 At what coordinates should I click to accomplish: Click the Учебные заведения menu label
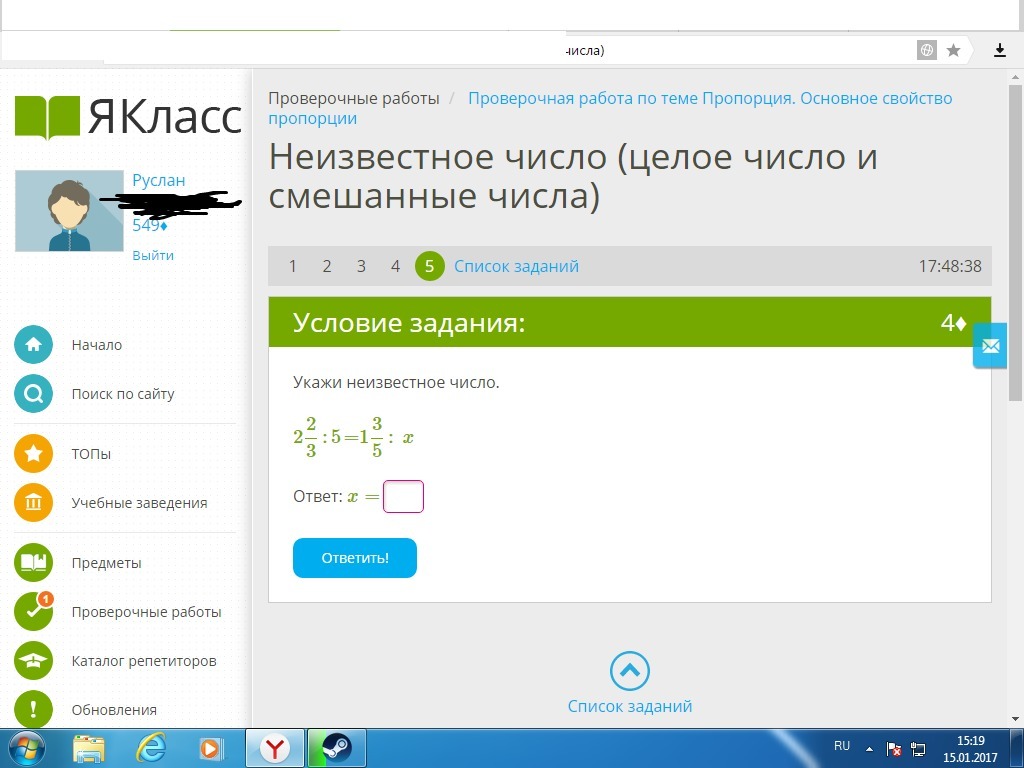tap(139, 503)
